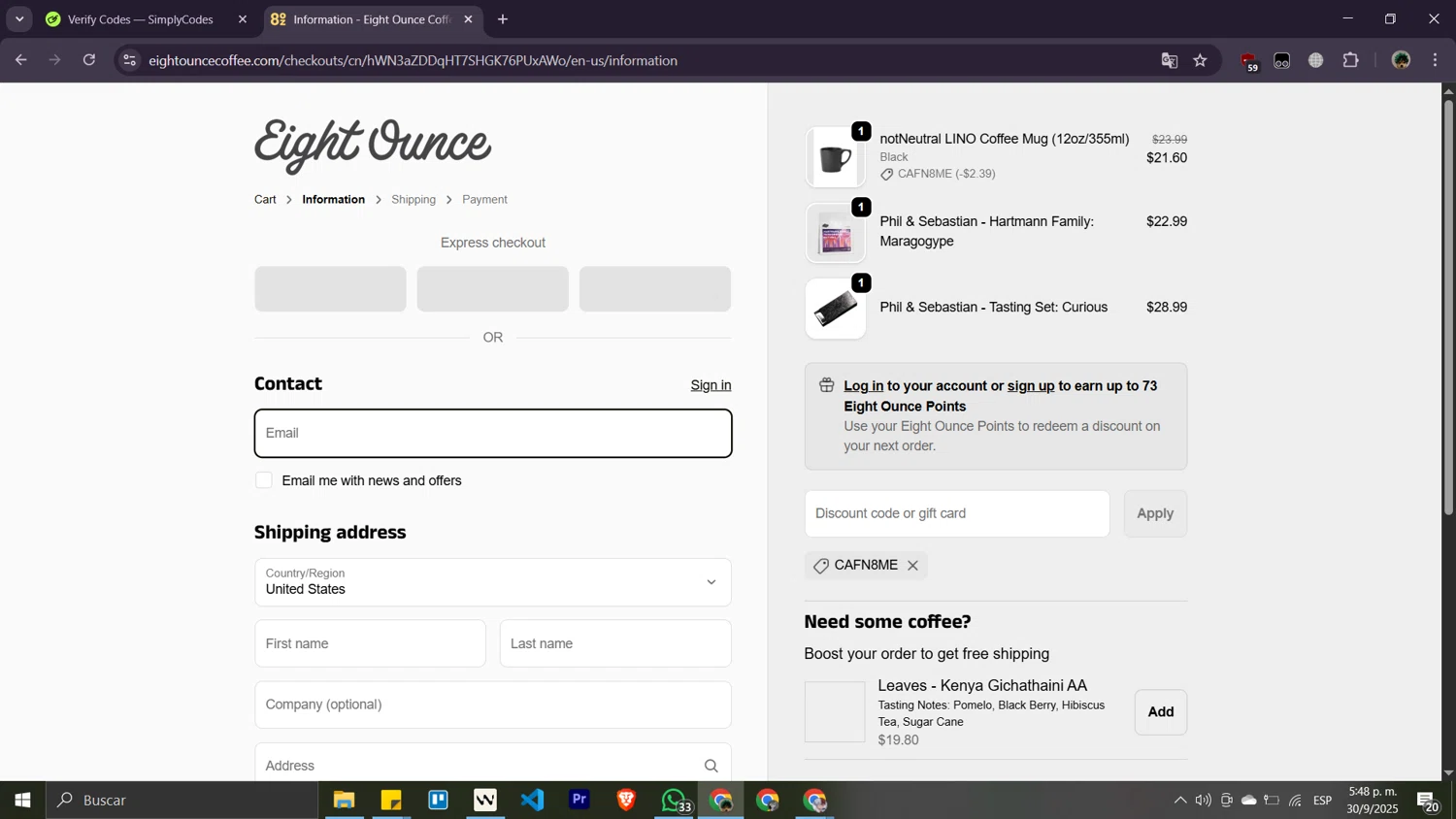Click the gift icon in rewards box

point(826,385)
